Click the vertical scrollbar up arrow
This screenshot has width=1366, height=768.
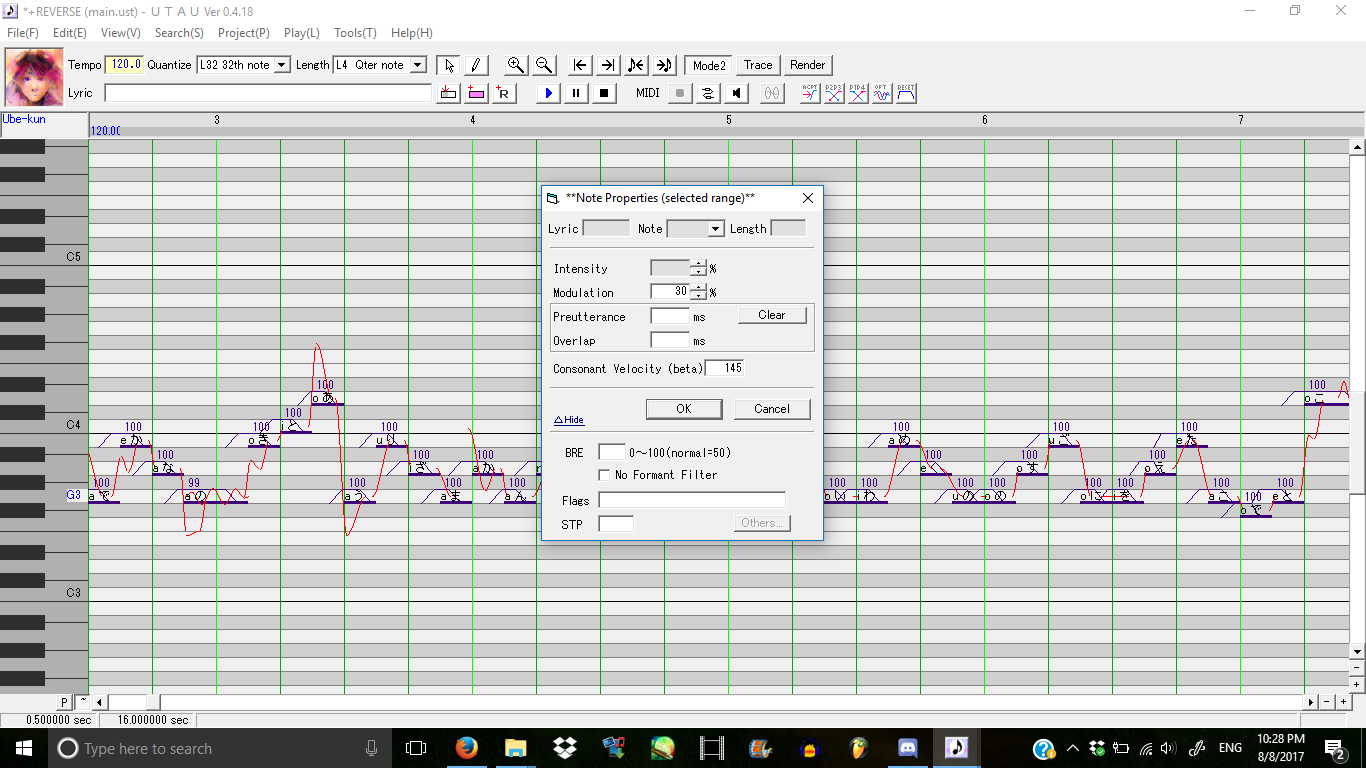coord(1357,148)
